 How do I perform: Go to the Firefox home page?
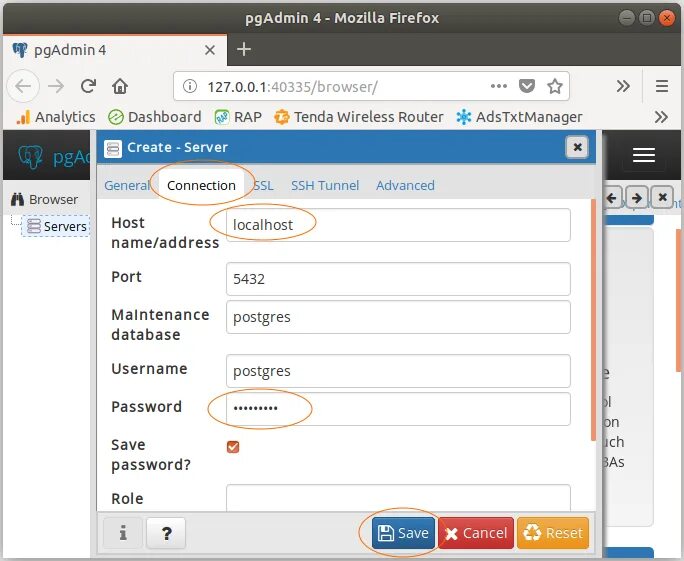click(120, 86)
